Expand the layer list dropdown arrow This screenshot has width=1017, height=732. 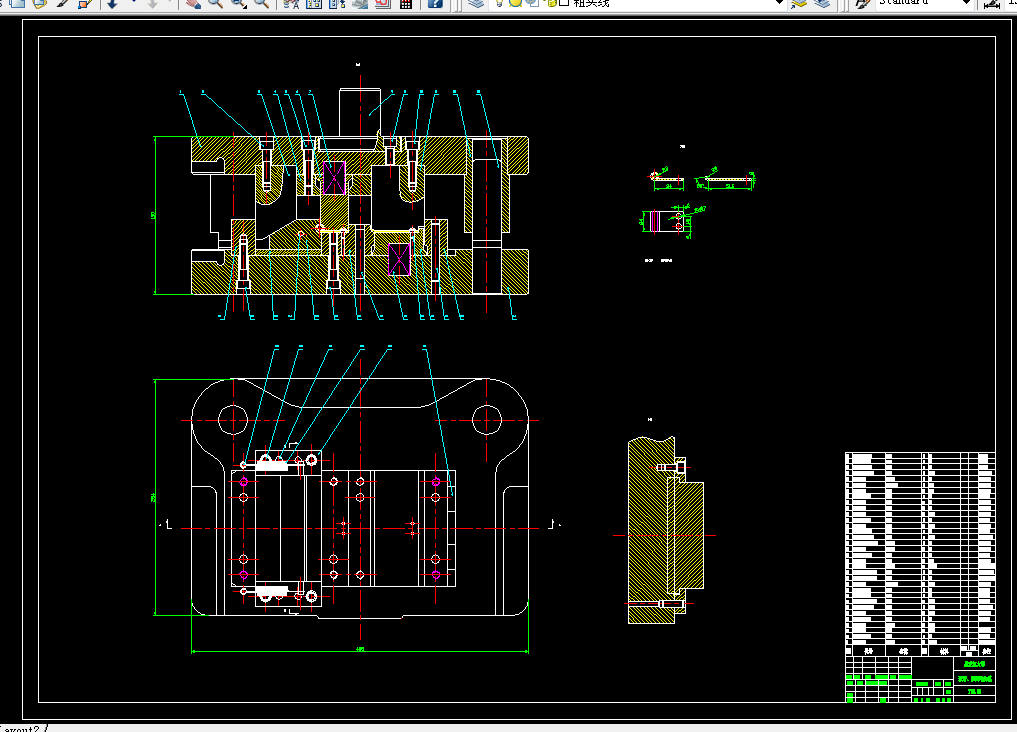[780, 3]
